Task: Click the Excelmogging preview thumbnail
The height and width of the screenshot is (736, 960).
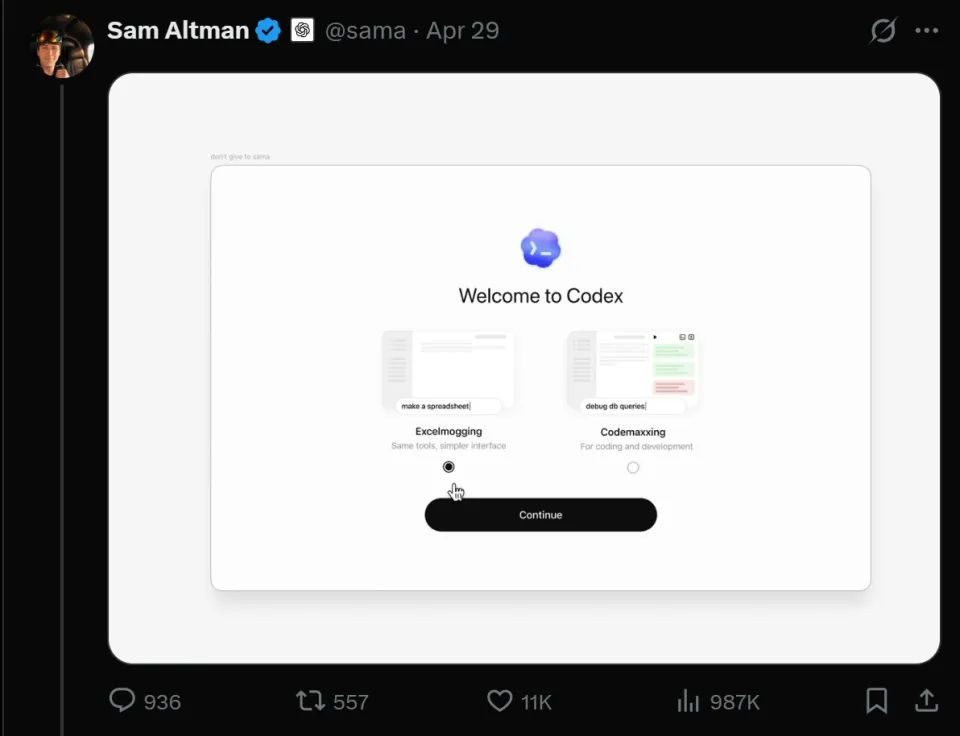Action: click(448, 374)
